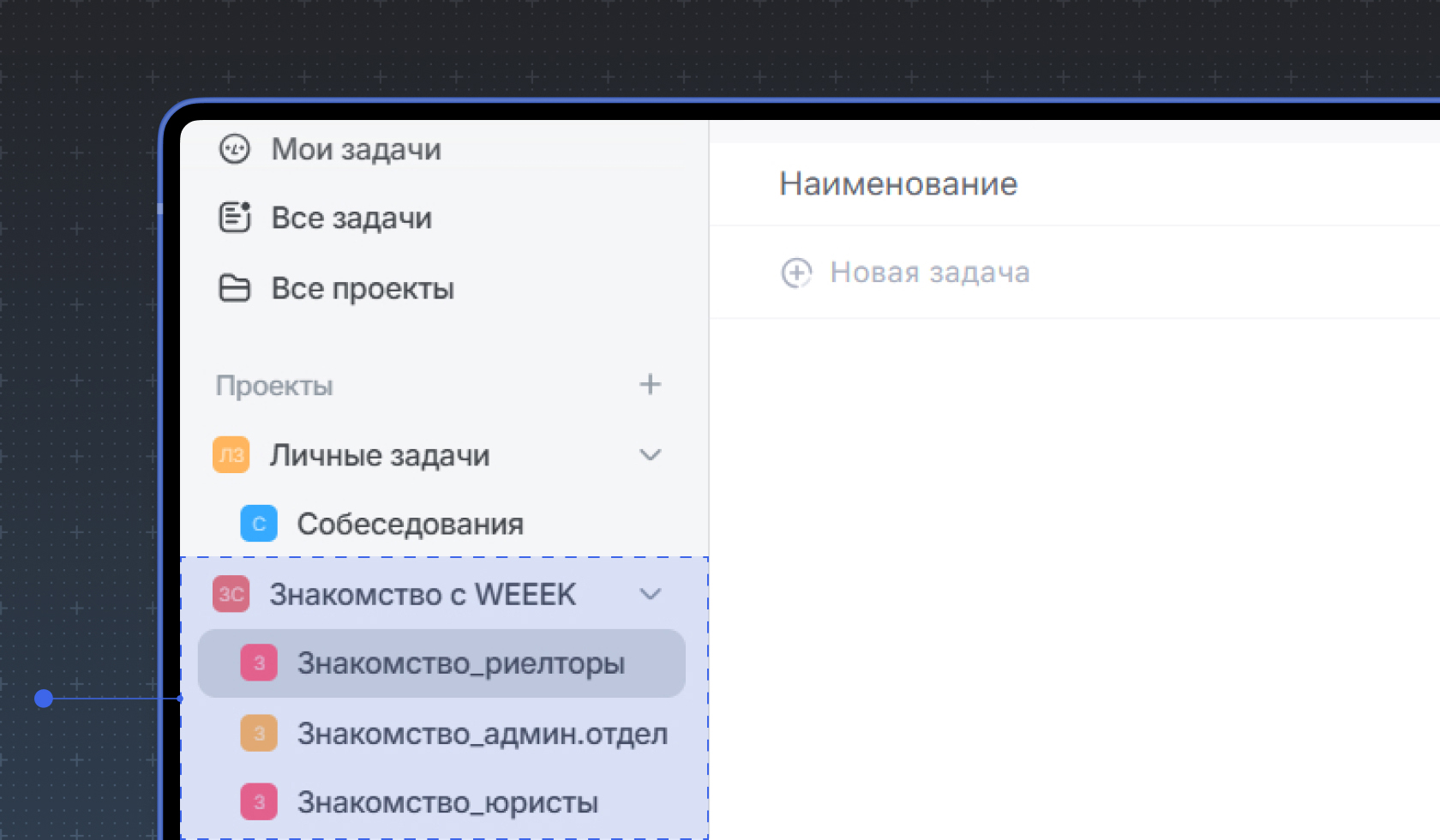1440x840 pixels.
Task: Select the Знакомство_риелторы project
Action: [460, 663]
